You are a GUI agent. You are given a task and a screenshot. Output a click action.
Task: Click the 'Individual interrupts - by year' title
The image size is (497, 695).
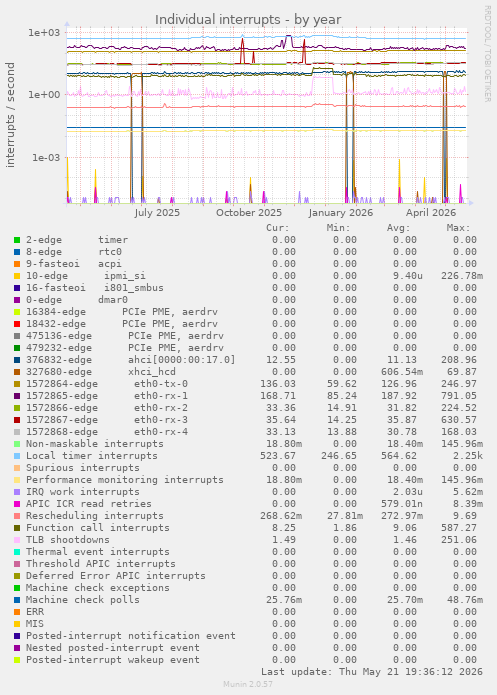tap(248, 20)
